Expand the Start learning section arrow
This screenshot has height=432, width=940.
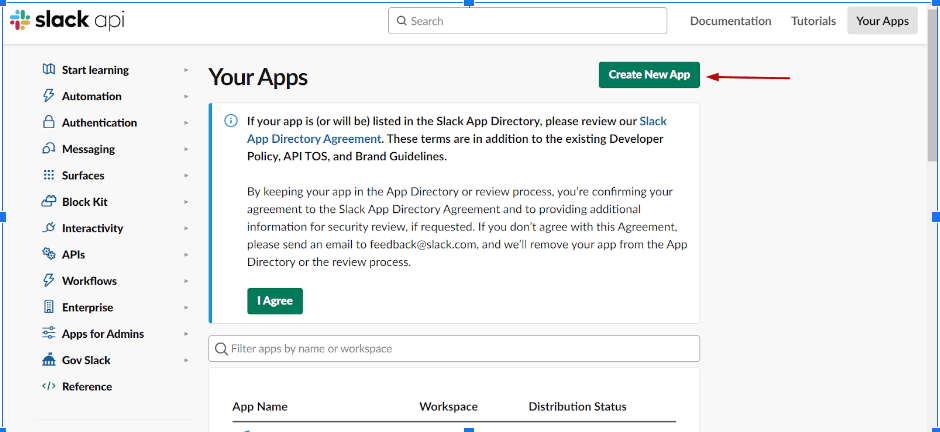point(186,70)
